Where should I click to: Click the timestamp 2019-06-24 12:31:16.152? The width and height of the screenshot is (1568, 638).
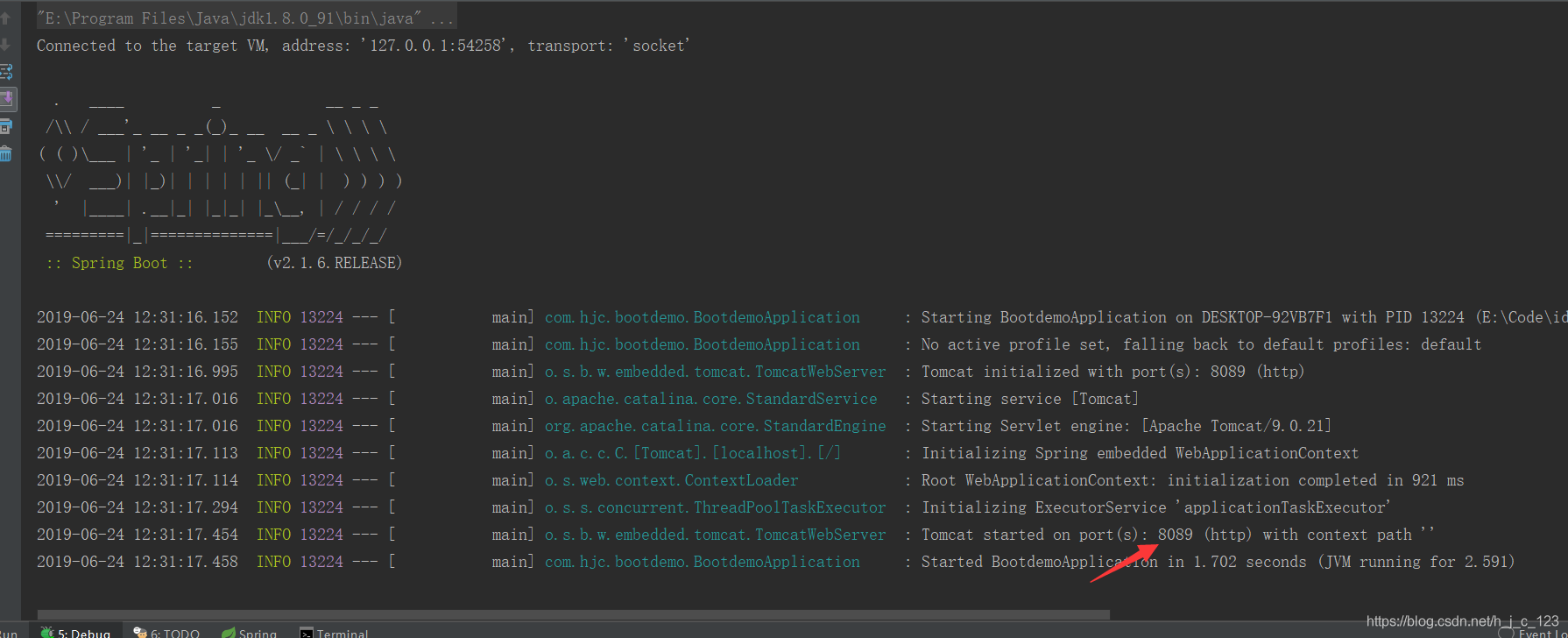tap(138, 317)
